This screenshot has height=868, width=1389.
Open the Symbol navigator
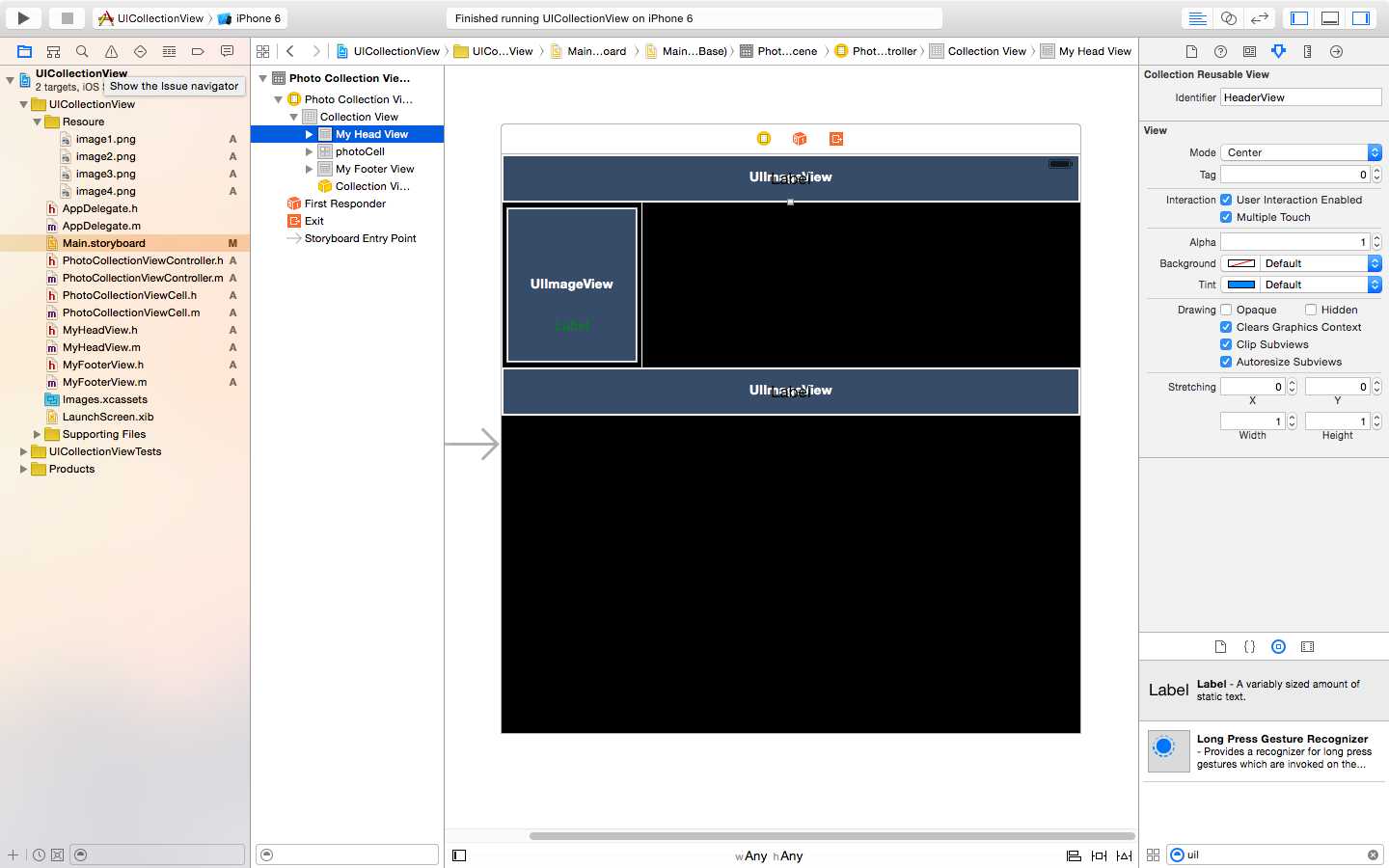coord(54,51)
